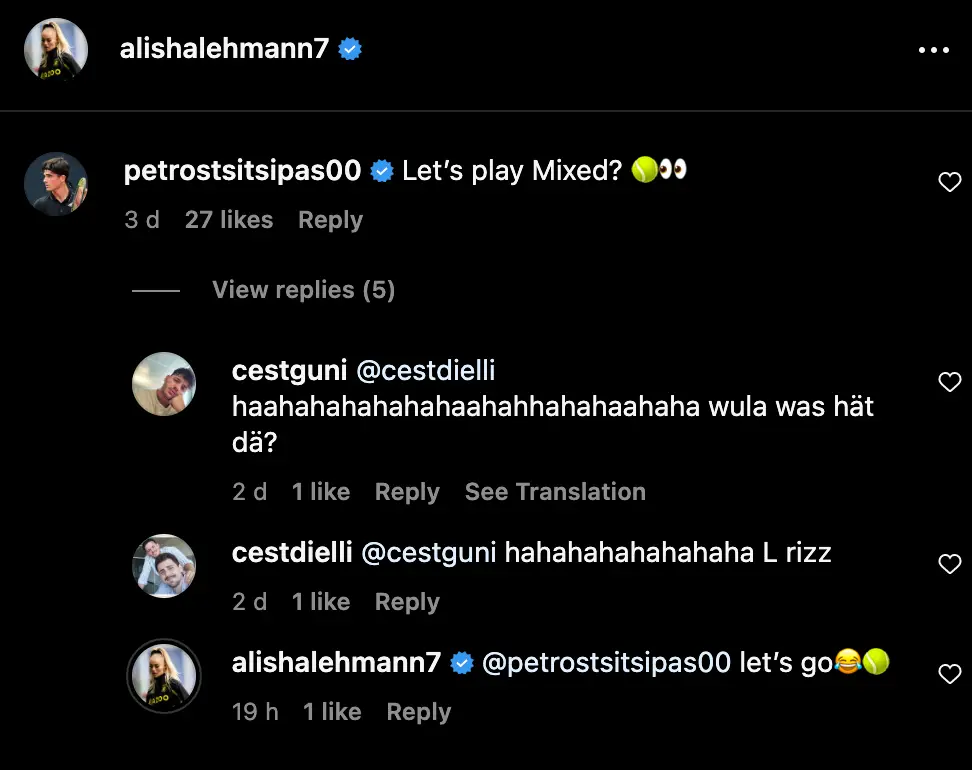Click alishalehmann7's profile thumbnail at the top
This screenshot has width=972, height=770.
[56, 47]
